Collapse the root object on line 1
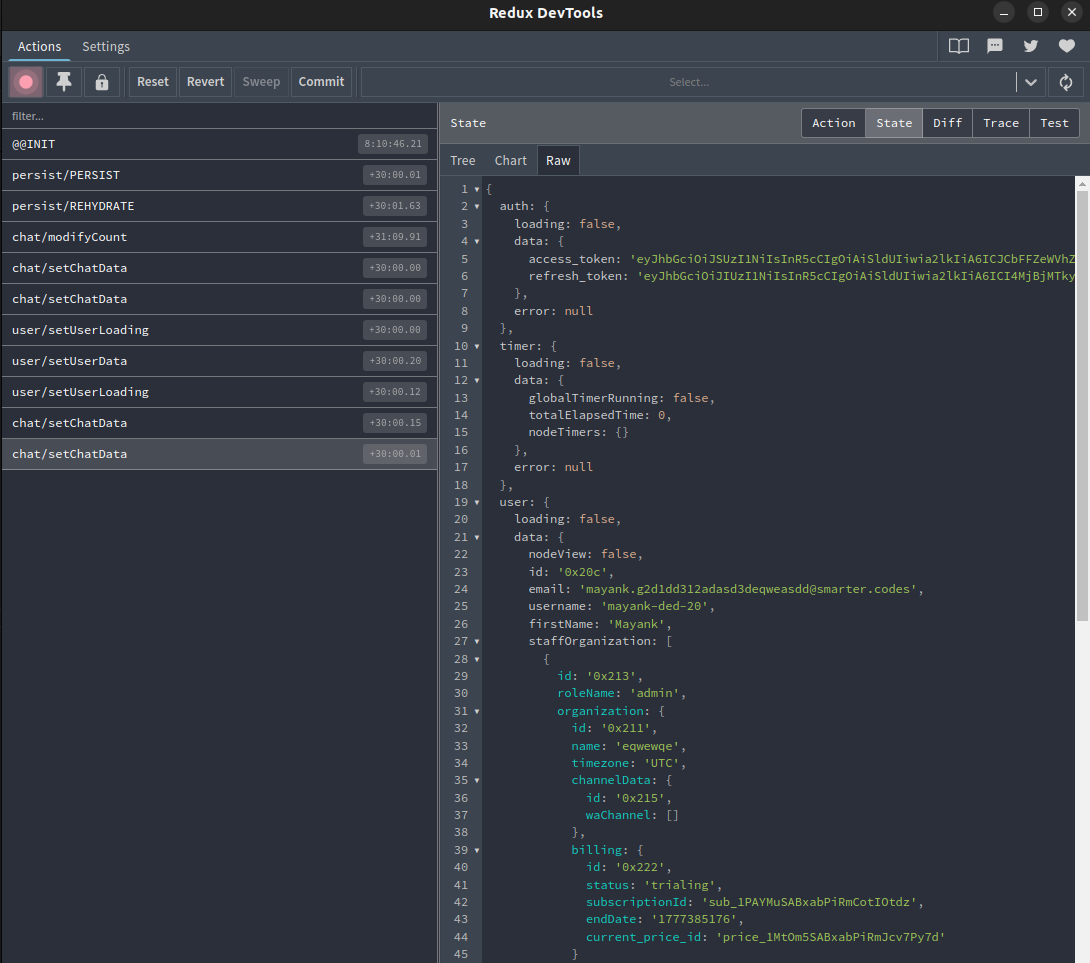Image resolution: width=1090 pixels, height=963 pixels. 477,189
